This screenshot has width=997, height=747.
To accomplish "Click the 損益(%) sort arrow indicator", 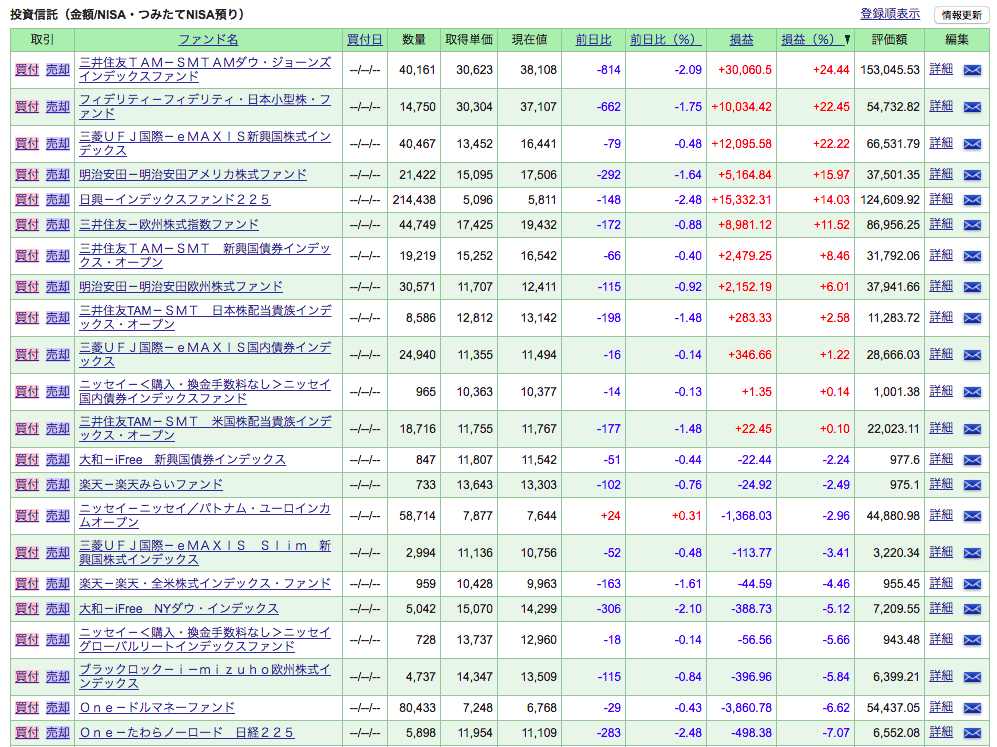I will (847, 40).
